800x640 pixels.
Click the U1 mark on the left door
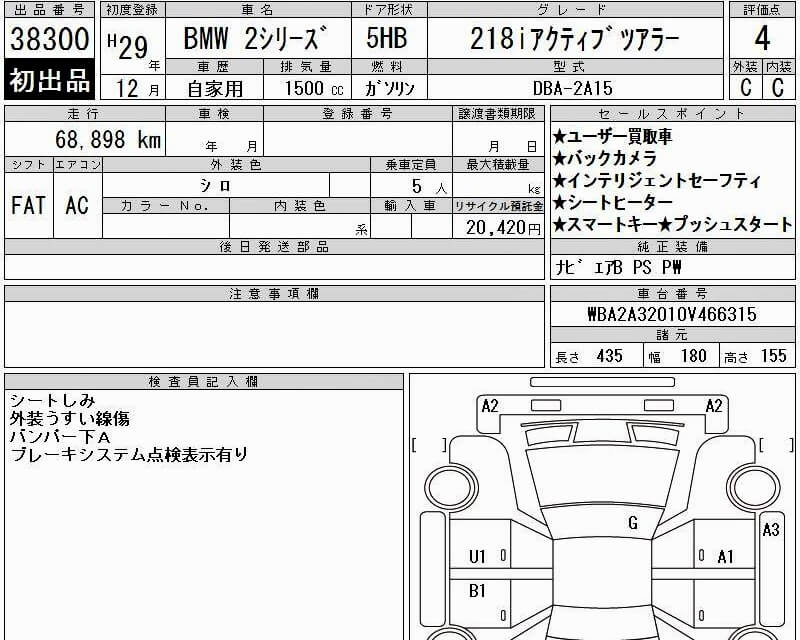point(477,556)
